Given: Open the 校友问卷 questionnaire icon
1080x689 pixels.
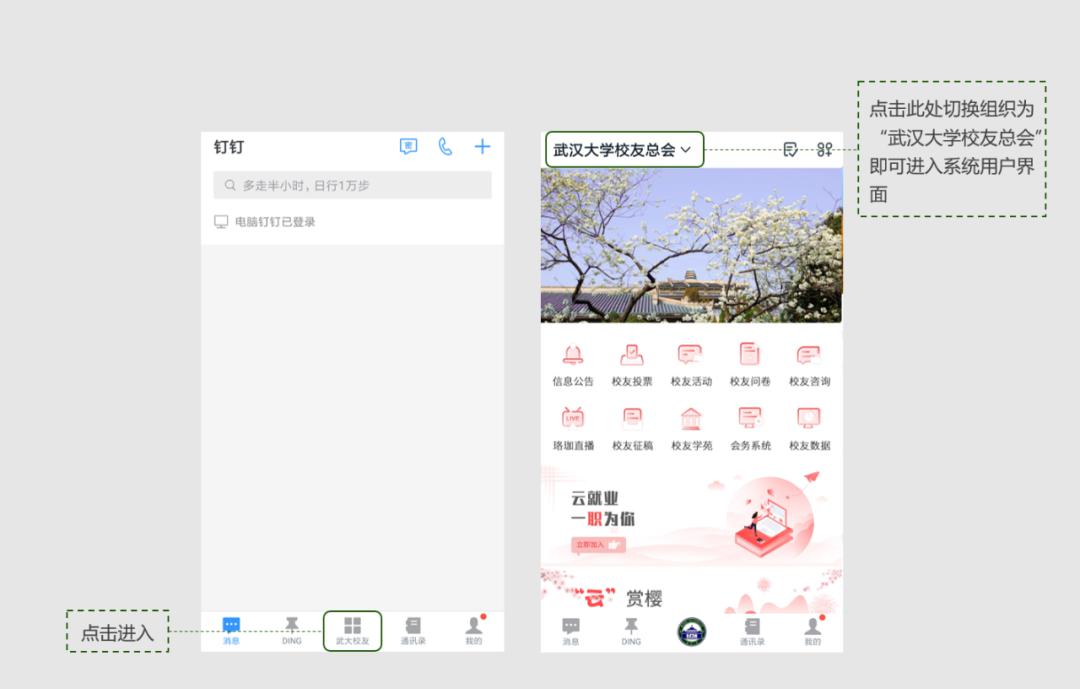Looking at the screenshot, I should click(x=750, y=365).
